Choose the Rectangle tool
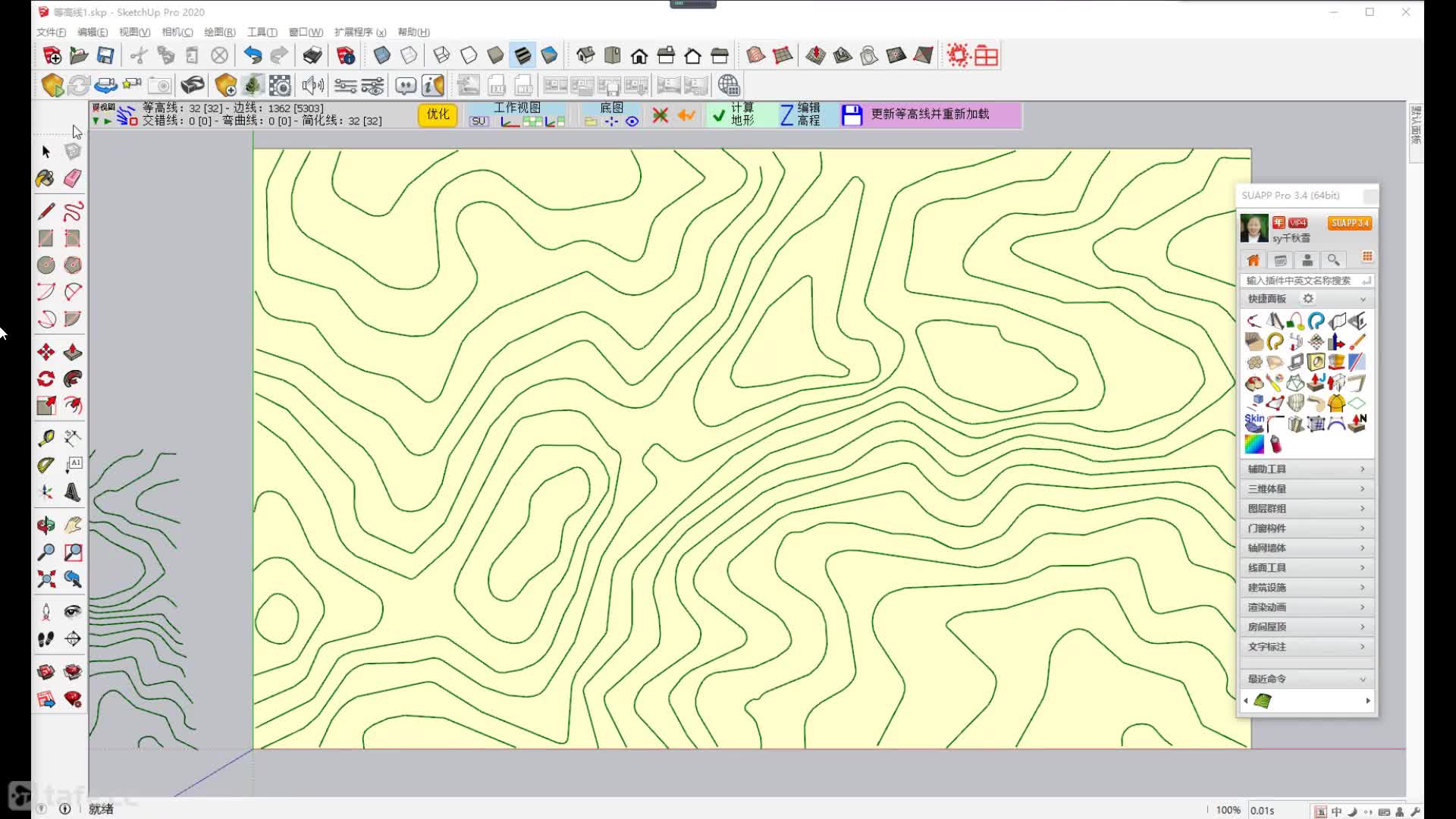 [46, 238]
